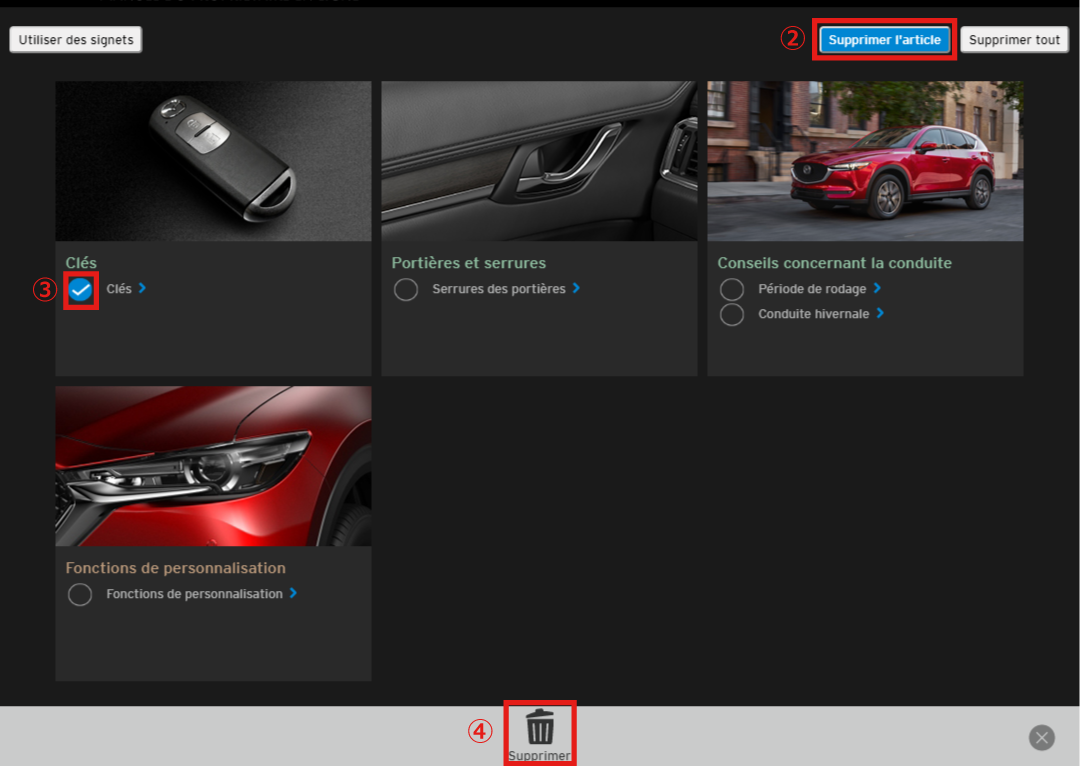The image size is (1080, 766).
Task: Open the Période de rodage link
Action: coord(812,289)
